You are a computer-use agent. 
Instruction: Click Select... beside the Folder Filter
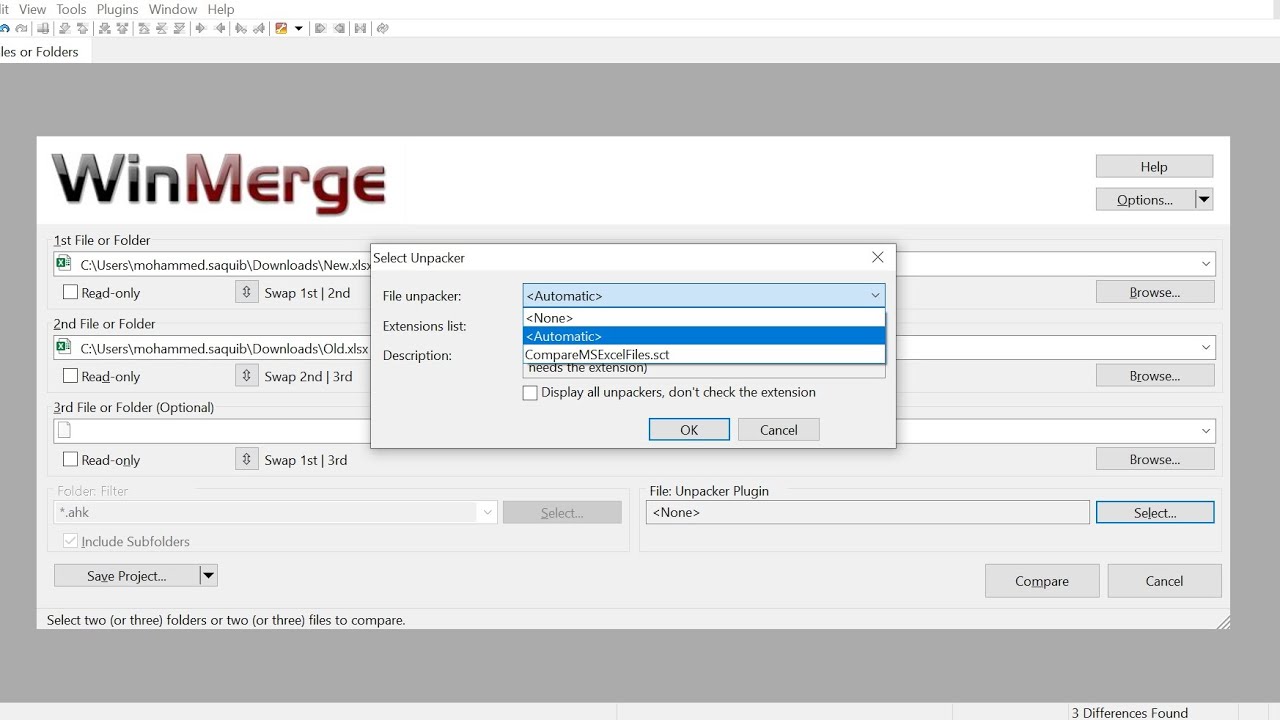coord(562,512)
